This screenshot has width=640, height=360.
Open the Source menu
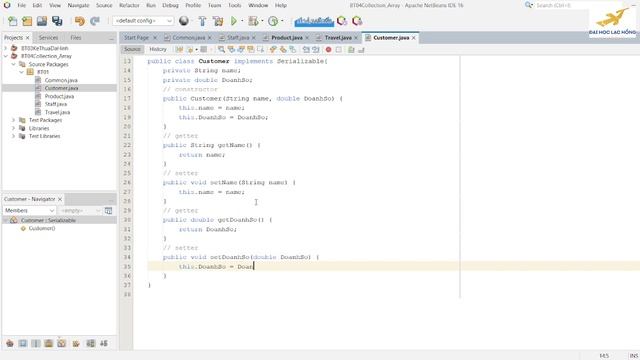pos(104,5)
